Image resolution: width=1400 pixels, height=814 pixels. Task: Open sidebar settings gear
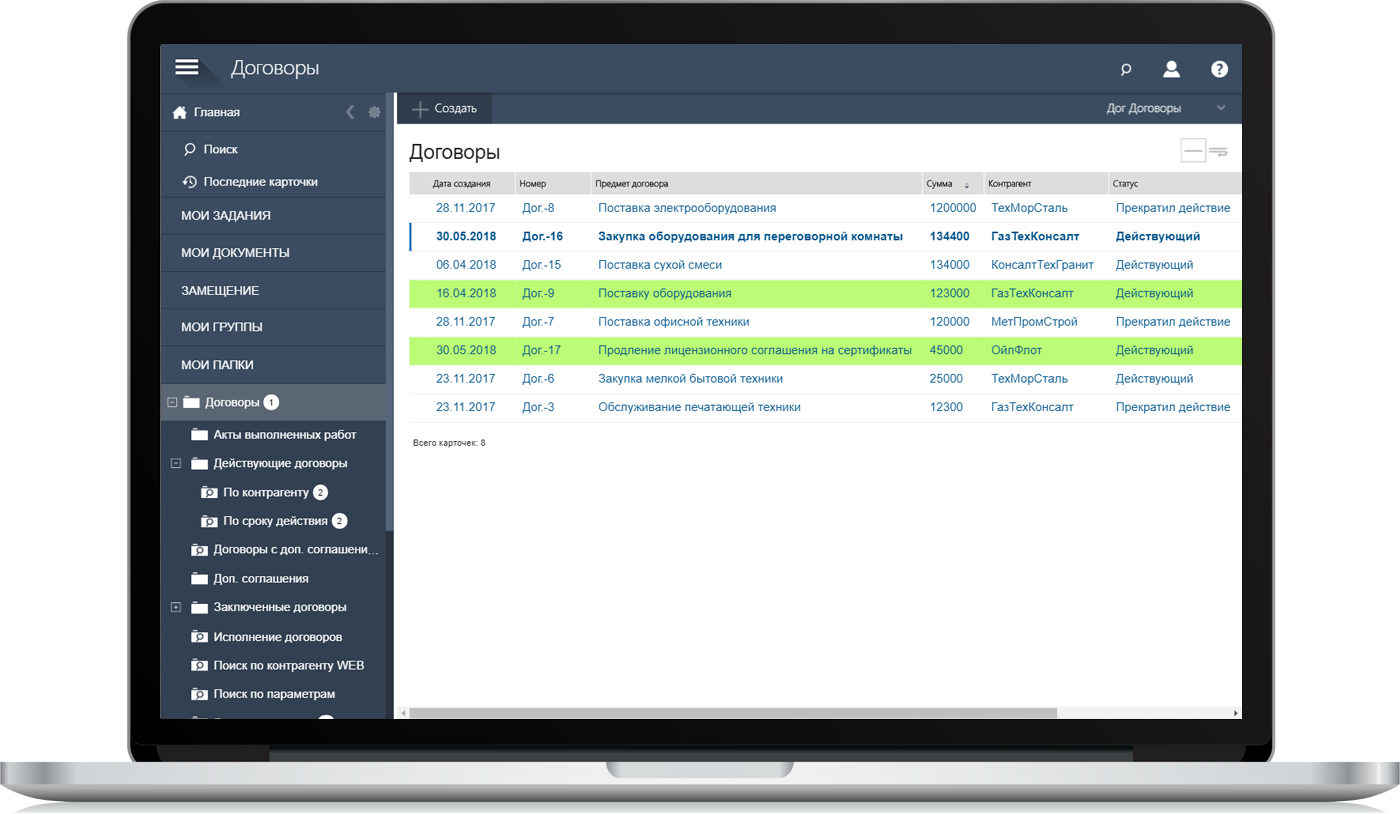[x=375, y=112]
